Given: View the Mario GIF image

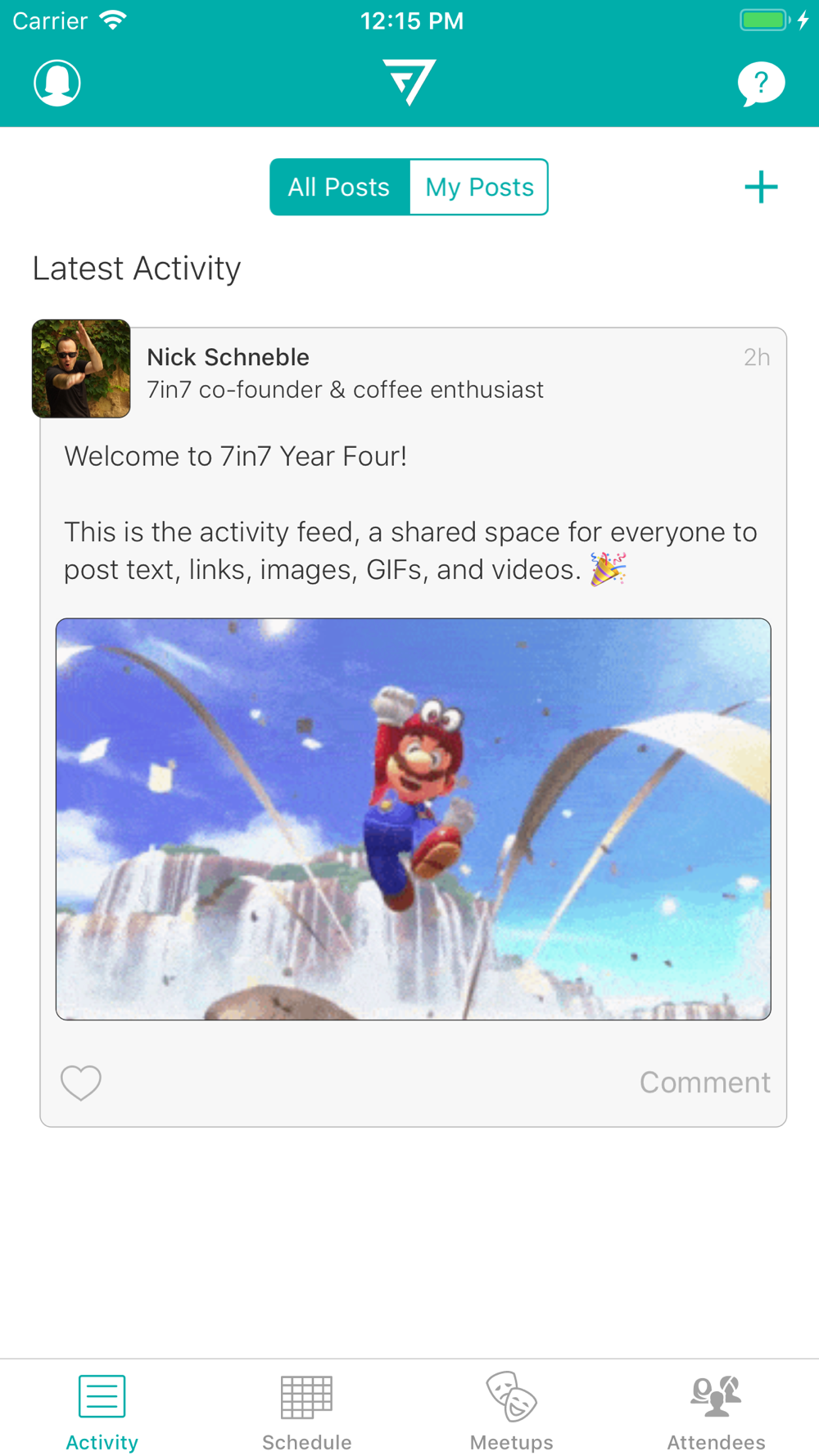Looking at the screenshot, I should click(x=414, y=819).
